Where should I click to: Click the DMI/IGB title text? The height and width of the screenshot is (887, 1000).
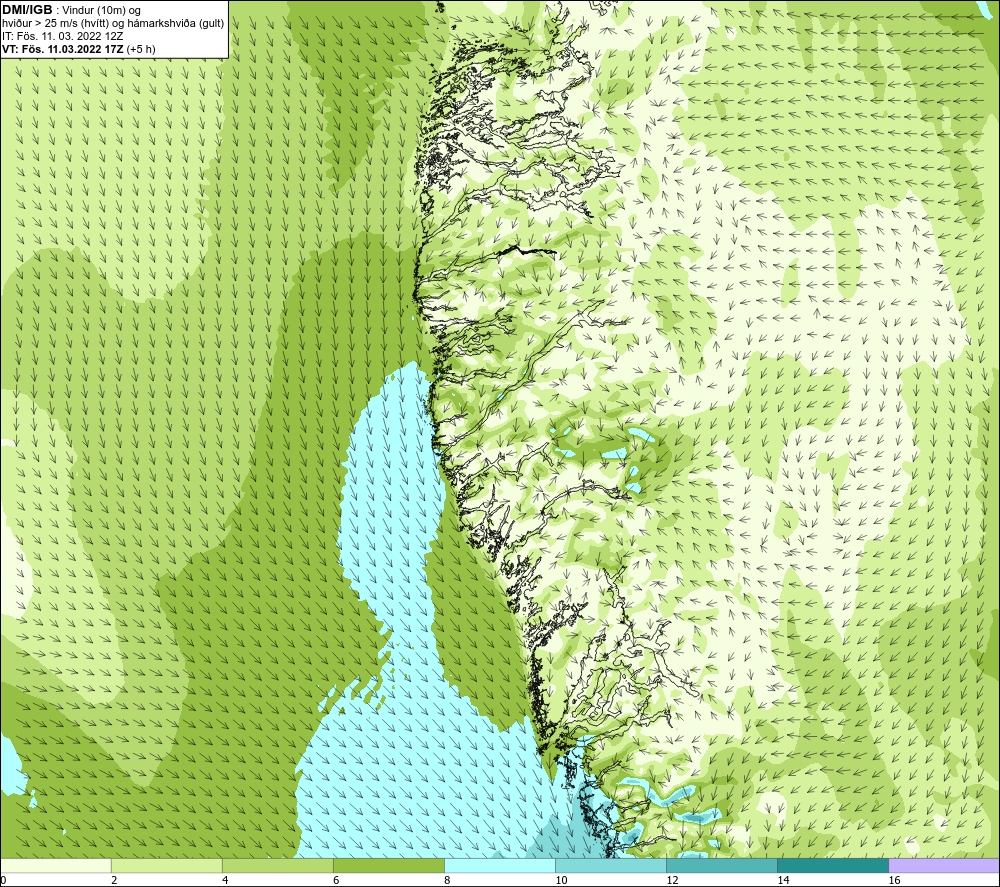tap(27, 10)
